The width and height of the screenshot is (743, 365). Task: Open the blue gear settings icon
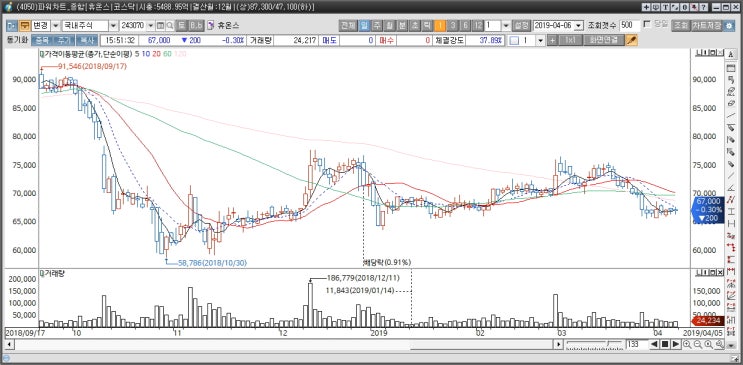tap(730, 26)
